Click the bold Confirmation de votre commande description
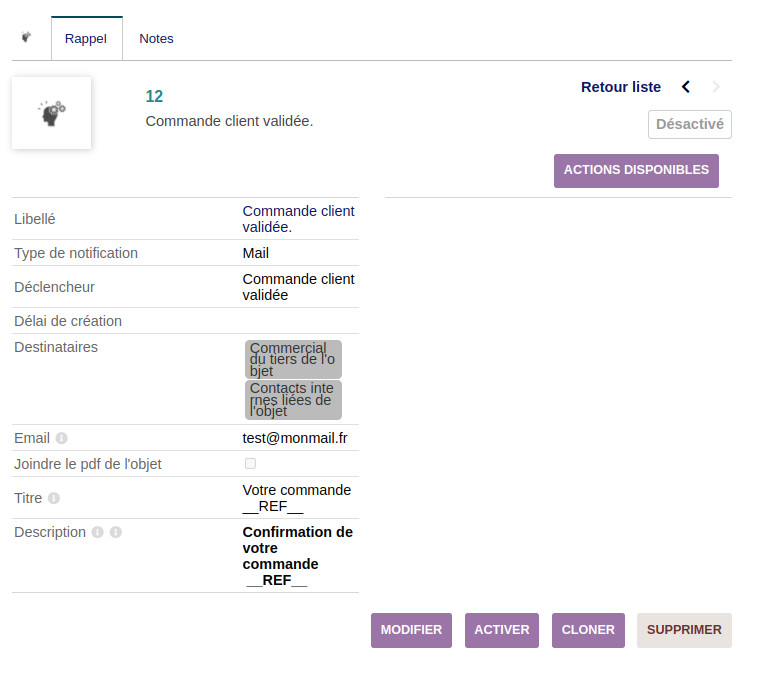The height and width of the screenshot is (676, 757). 297,556
